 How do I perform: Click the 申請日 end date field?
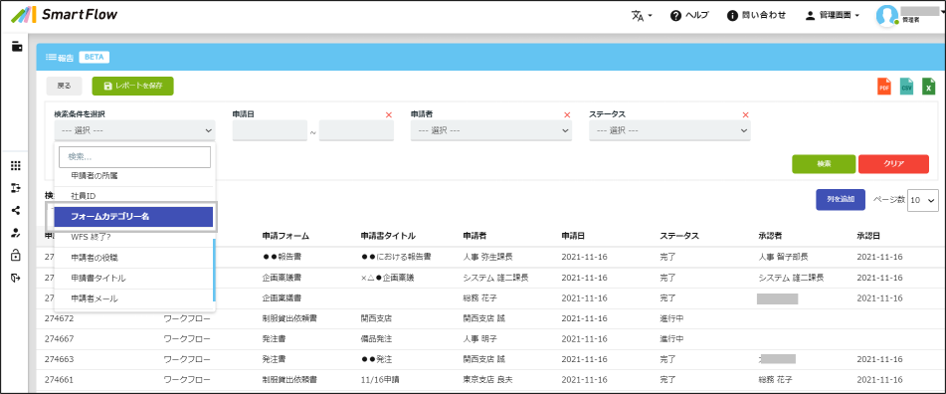pos(357,131)
